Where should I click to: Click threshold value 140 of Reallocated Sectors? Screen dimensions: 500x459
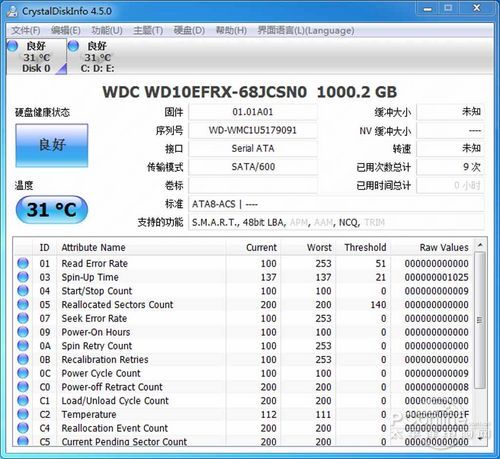point(378,304)
